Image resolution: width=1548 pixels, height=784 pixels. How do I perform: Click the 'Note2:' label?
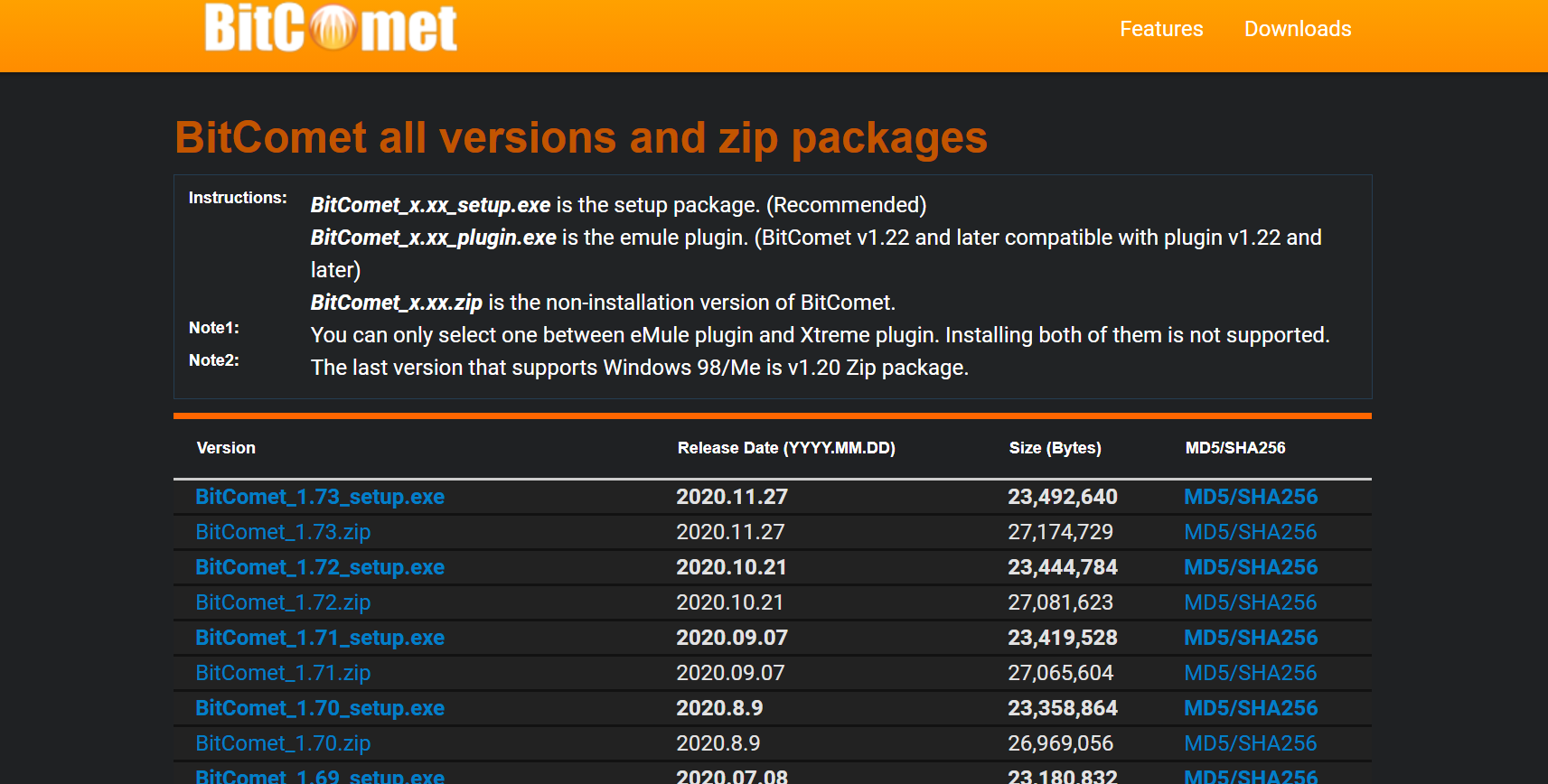[x=214, y=360]
